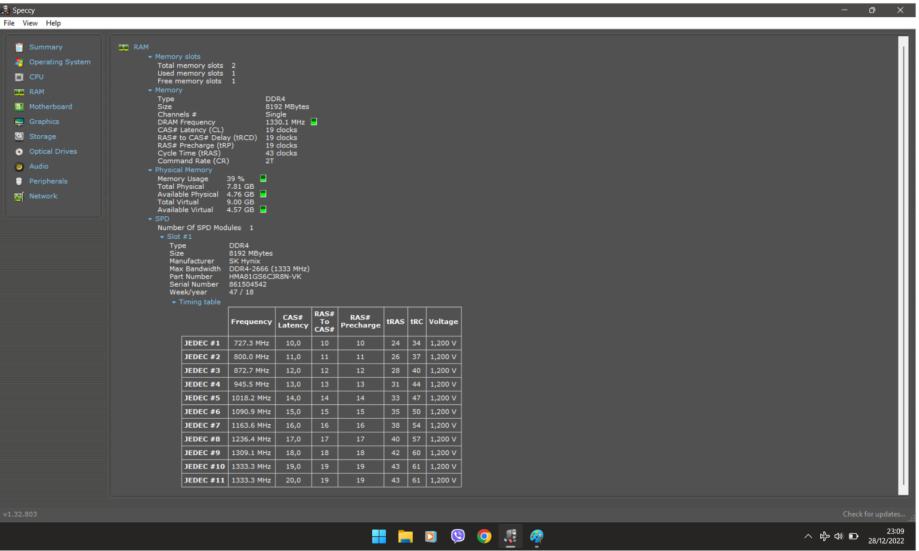919x551 pixels.
Task: Open the volume tray icon
Action: [x=839, y=536]
